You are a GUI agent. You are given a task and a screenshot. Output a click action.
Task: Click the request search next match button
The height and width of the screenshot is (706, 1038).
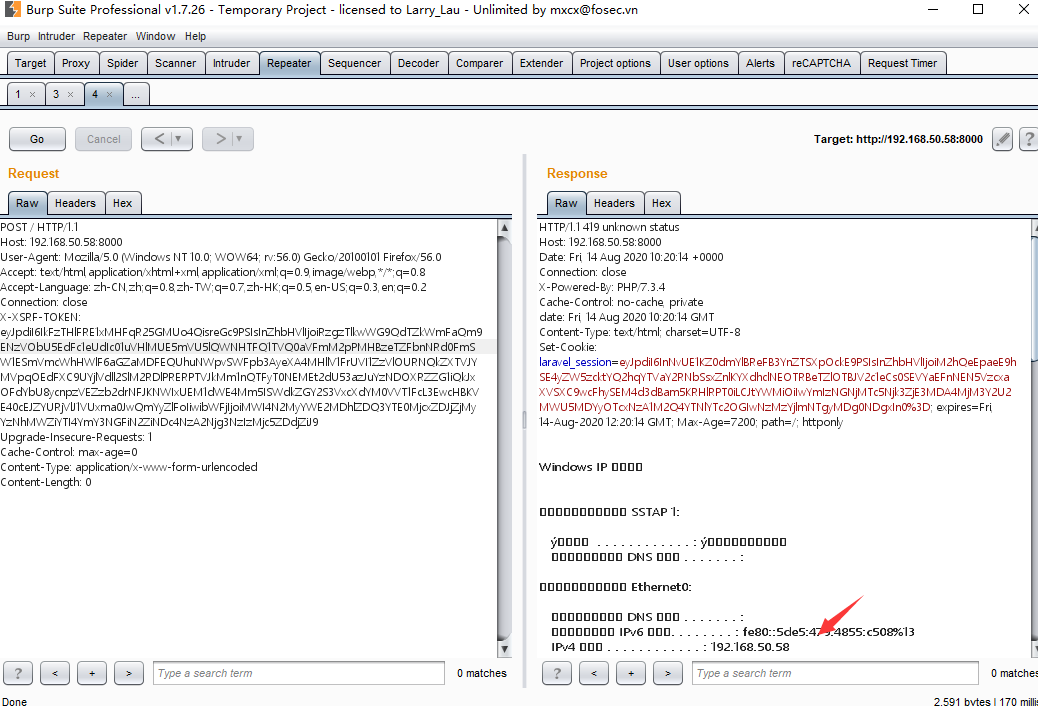pyautogui.click(x=129, y=673)
